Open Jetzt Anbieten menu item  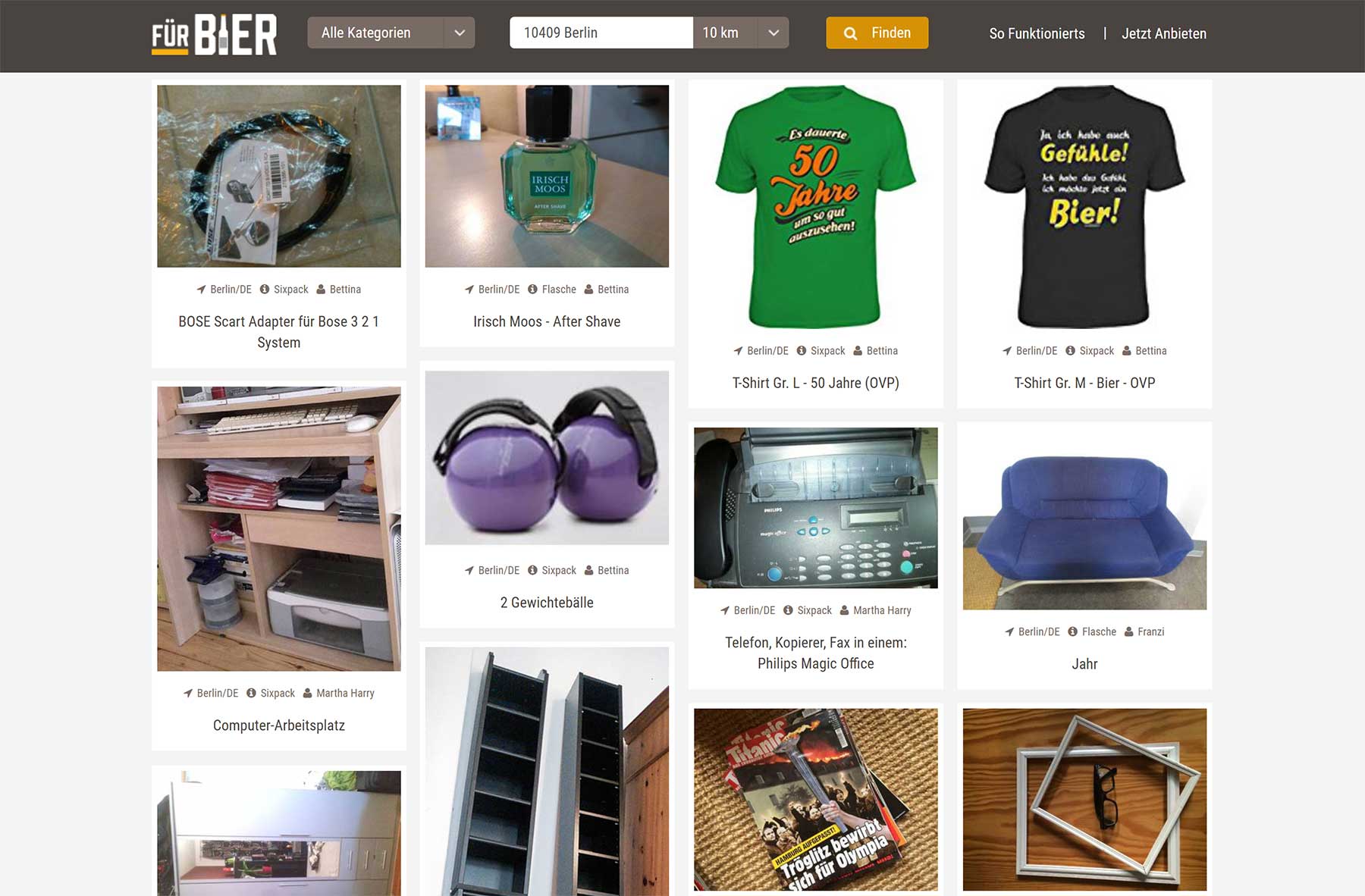(x=1164, y=33)
